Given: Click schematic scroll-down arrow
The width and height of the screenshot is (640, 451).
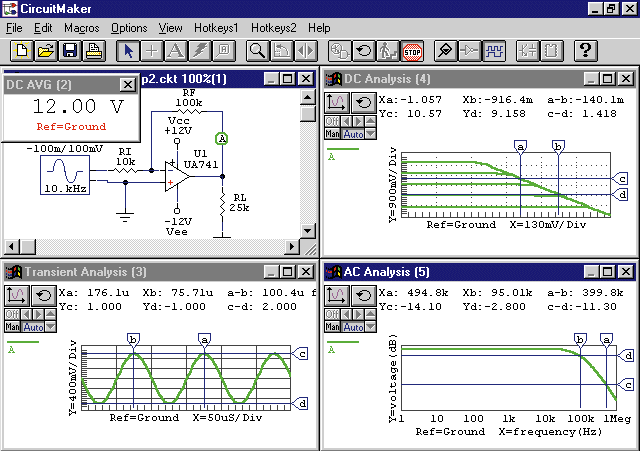Looking at the screenshot, I should point(307,231).
